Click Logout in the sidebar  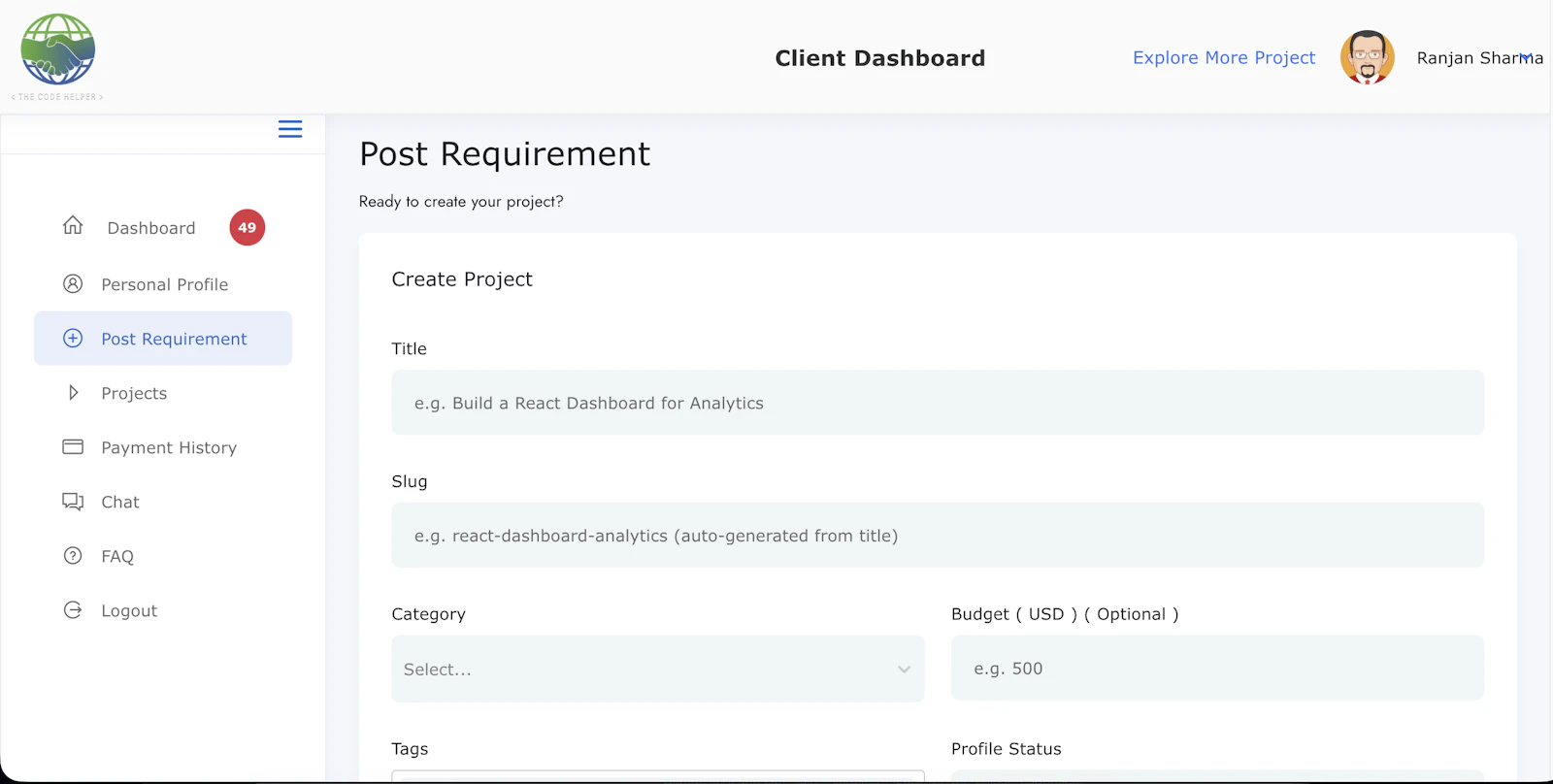(163, 610)
